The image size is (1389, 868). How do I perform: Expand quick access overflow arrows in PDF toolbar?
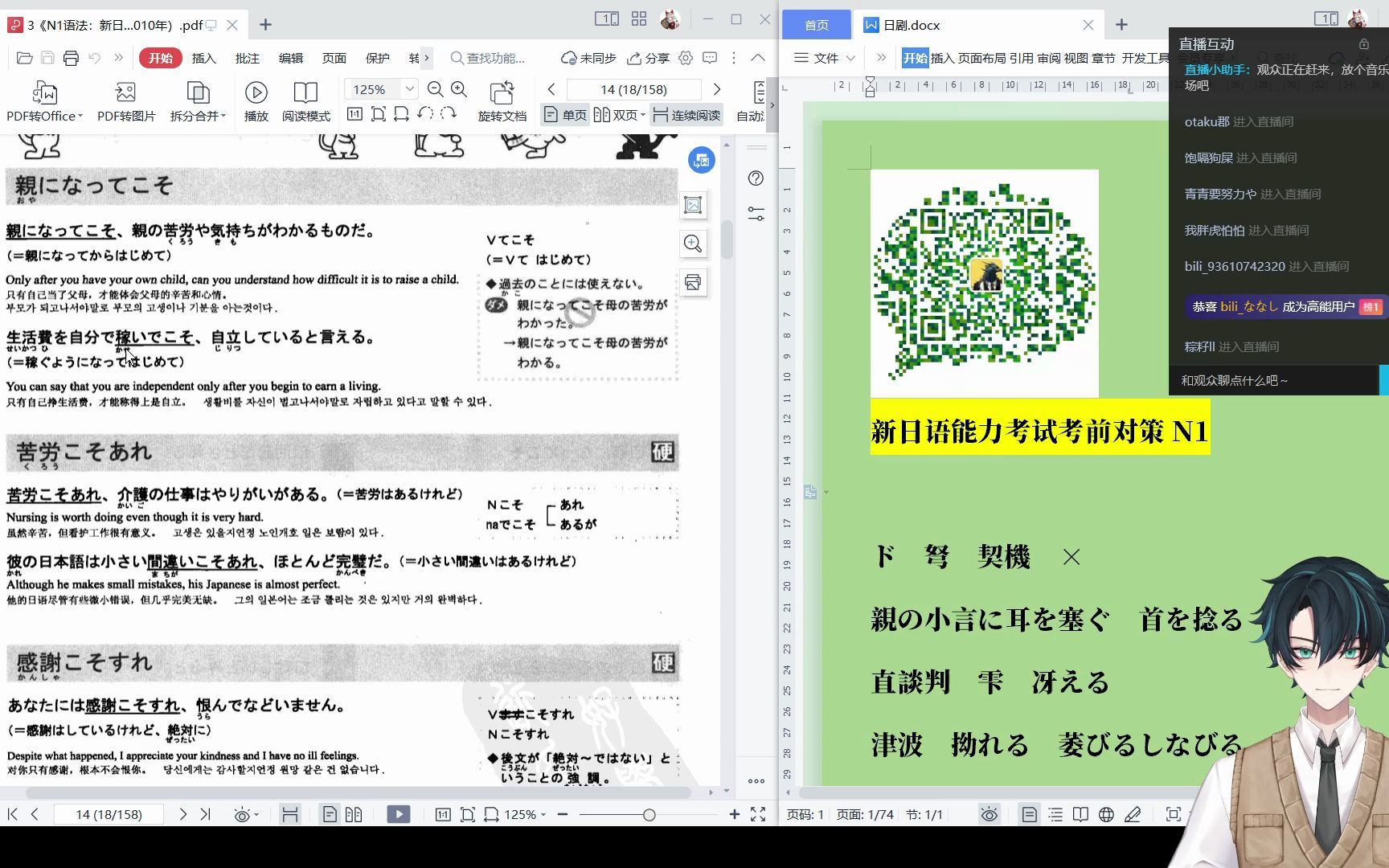click(119, 58)
